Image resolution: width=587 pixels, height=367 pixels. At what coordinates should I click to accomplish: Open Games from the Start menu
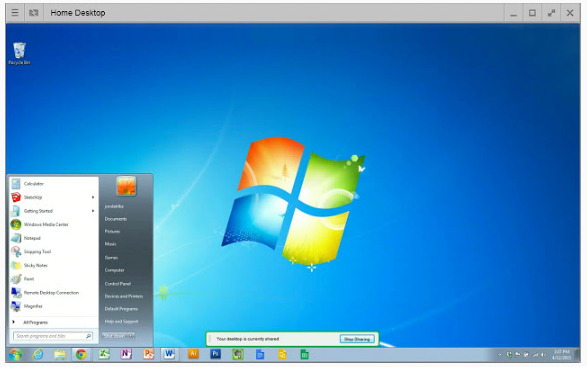pos(111,258)
